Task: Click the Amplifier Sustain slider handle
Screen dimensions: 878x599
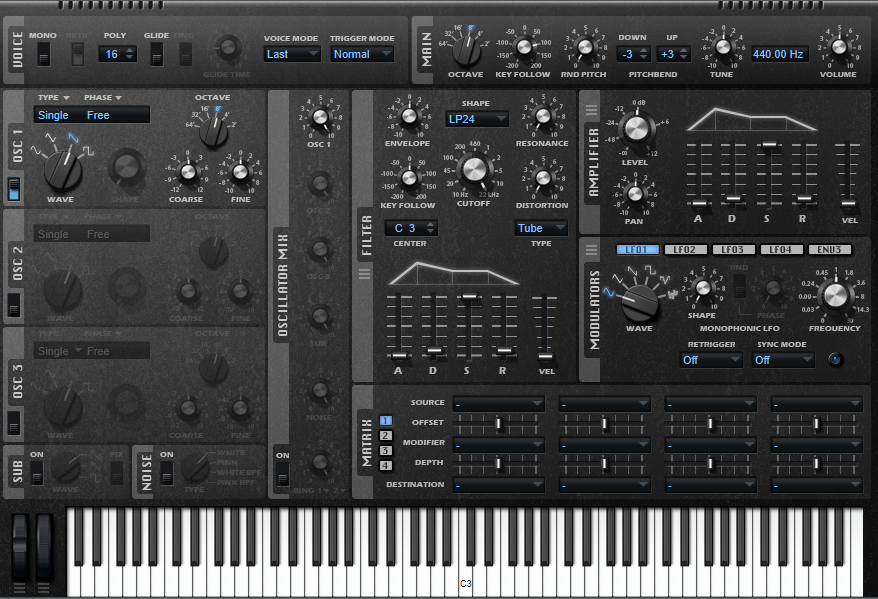Action: (x=768, y=146)
